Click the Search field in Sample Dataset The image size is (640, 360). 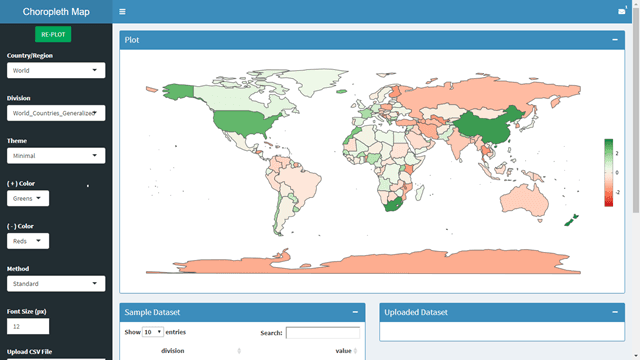coord(322,333)
